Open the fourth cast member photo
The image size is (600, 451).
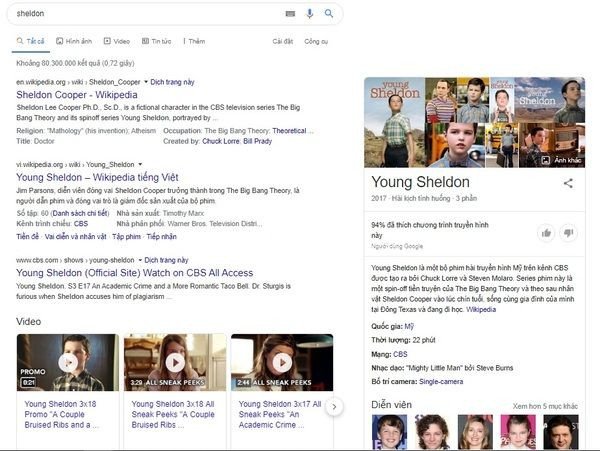coord(518,431)
